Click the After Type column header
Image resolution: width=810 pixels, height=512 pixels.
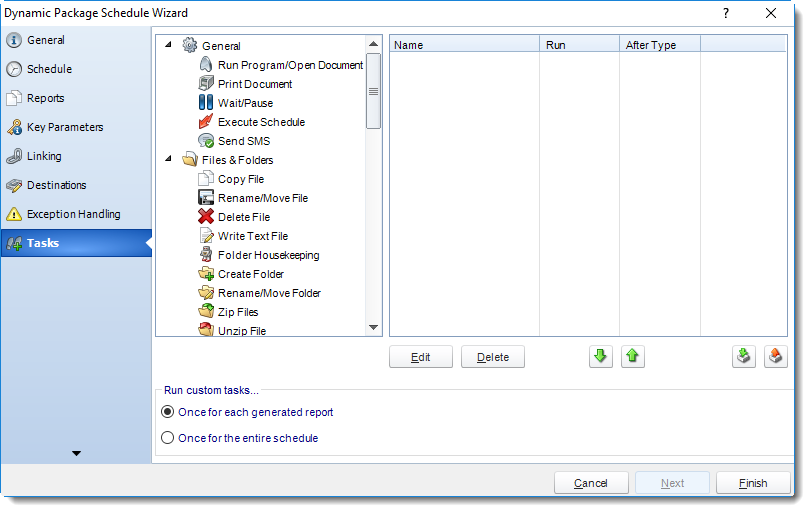click(660, 44)
